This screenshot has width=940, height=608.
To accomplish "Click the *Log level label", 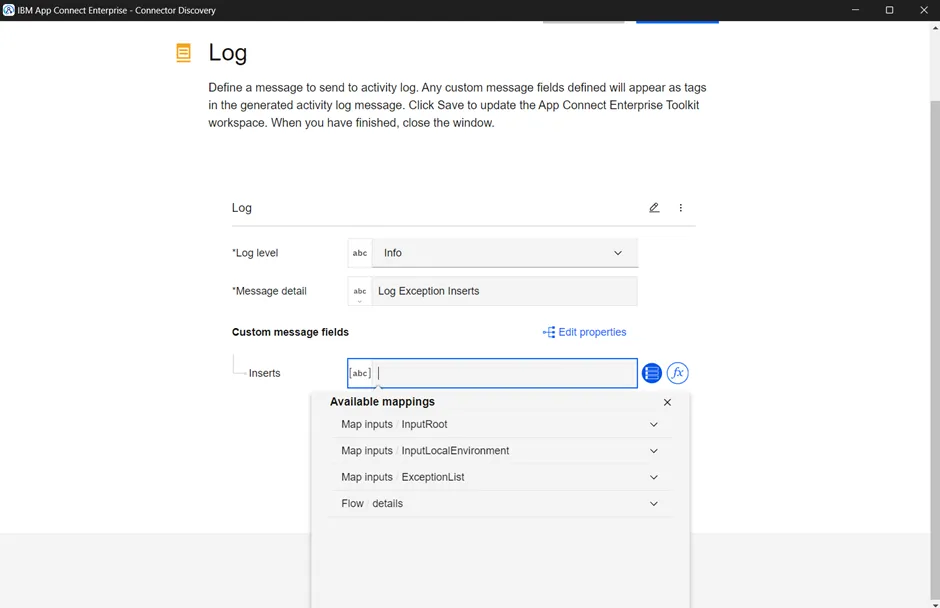I will (255, 253).
